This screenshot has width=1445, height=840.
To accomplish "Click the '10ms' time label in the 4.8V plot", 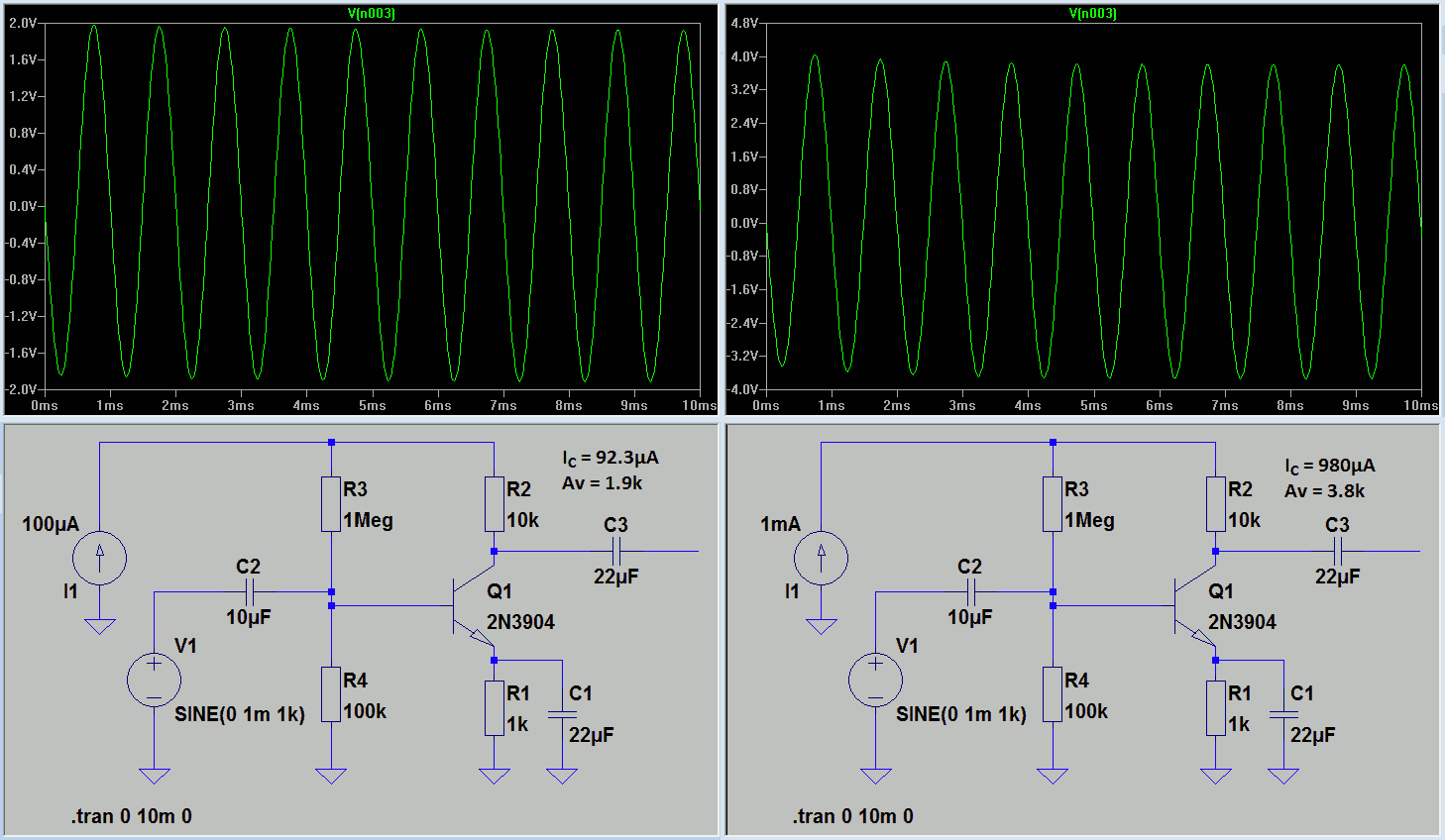I will click(x=1421, y=405).
